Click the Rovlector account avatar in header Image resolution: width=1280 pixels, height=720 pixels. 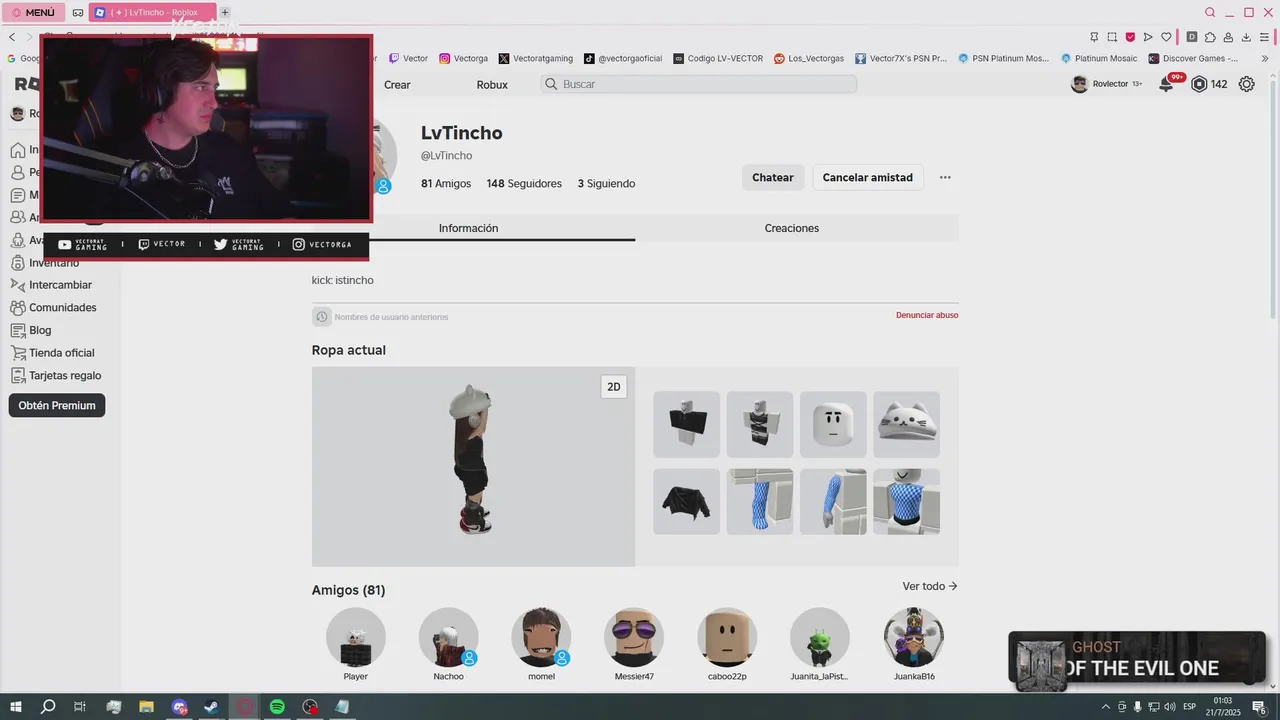(x=1079, y=85)
